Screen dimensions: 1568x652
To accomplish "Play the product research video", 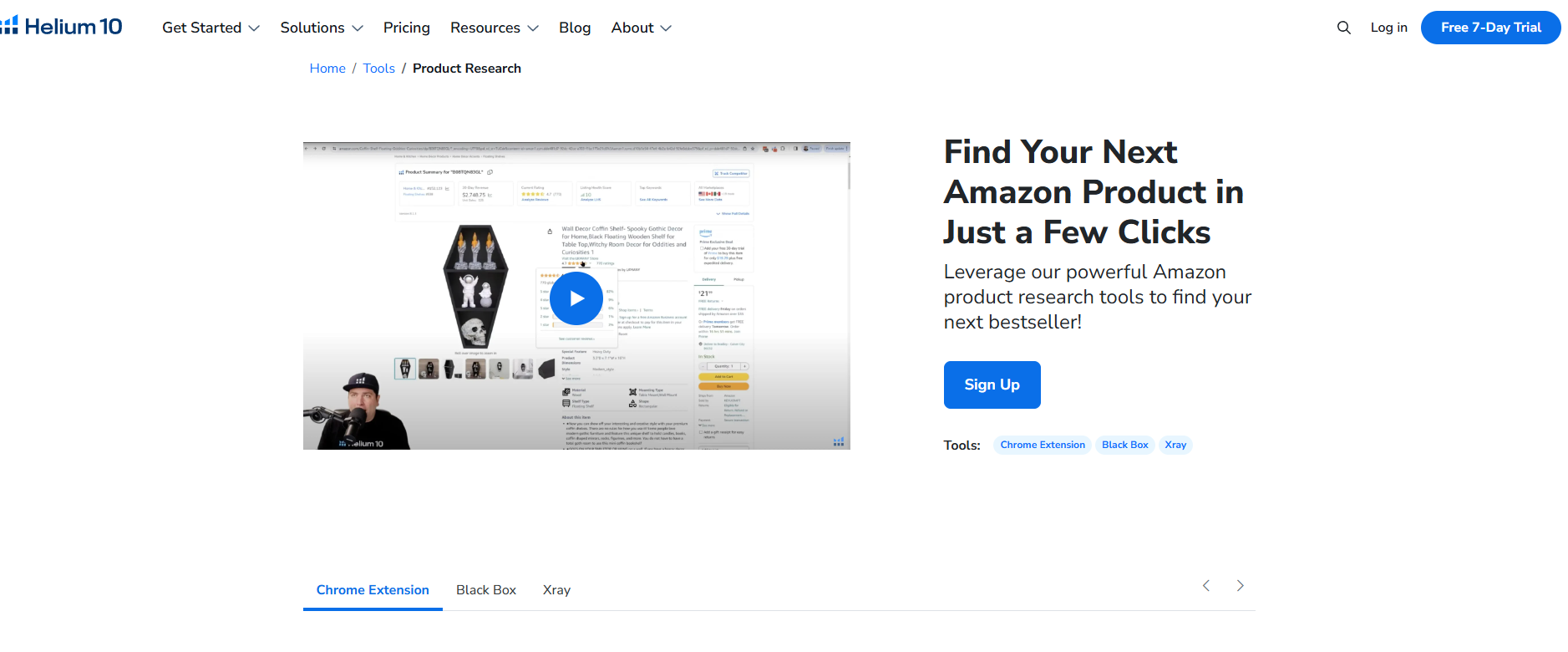I will 576,298.
